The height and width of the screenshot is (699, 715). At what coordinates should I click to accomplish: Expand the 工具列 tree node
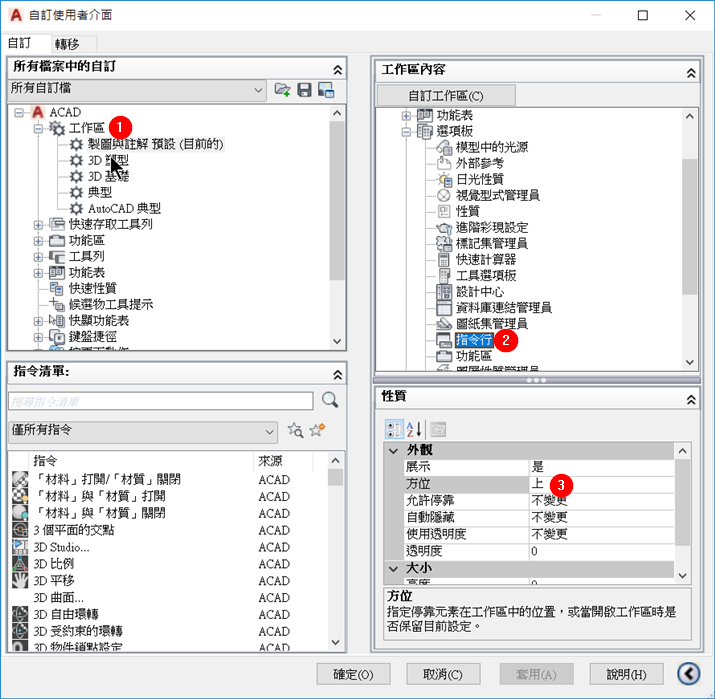click(38, 257)
